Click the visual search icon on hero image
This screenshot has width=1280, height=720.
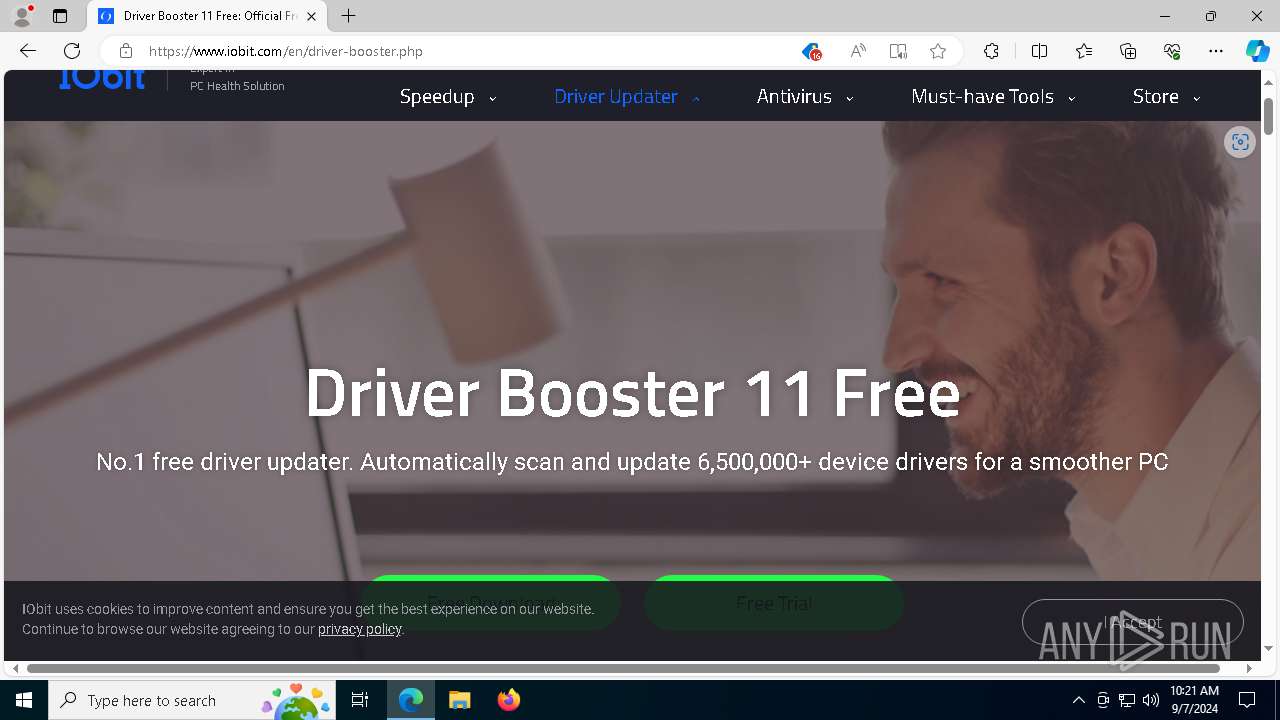[x=1240, y=142]
